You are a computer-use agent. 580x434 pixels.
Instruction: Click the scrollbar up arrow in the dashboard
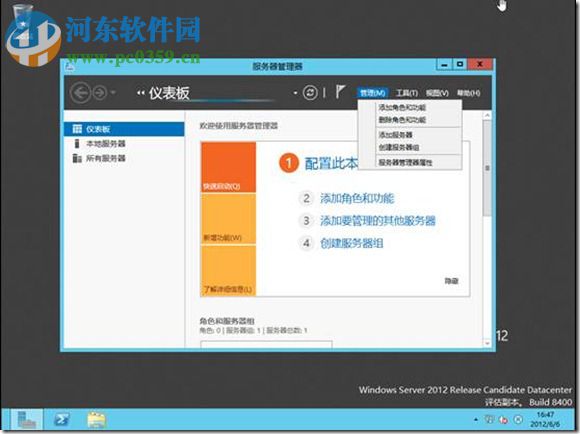pos(487,116)
